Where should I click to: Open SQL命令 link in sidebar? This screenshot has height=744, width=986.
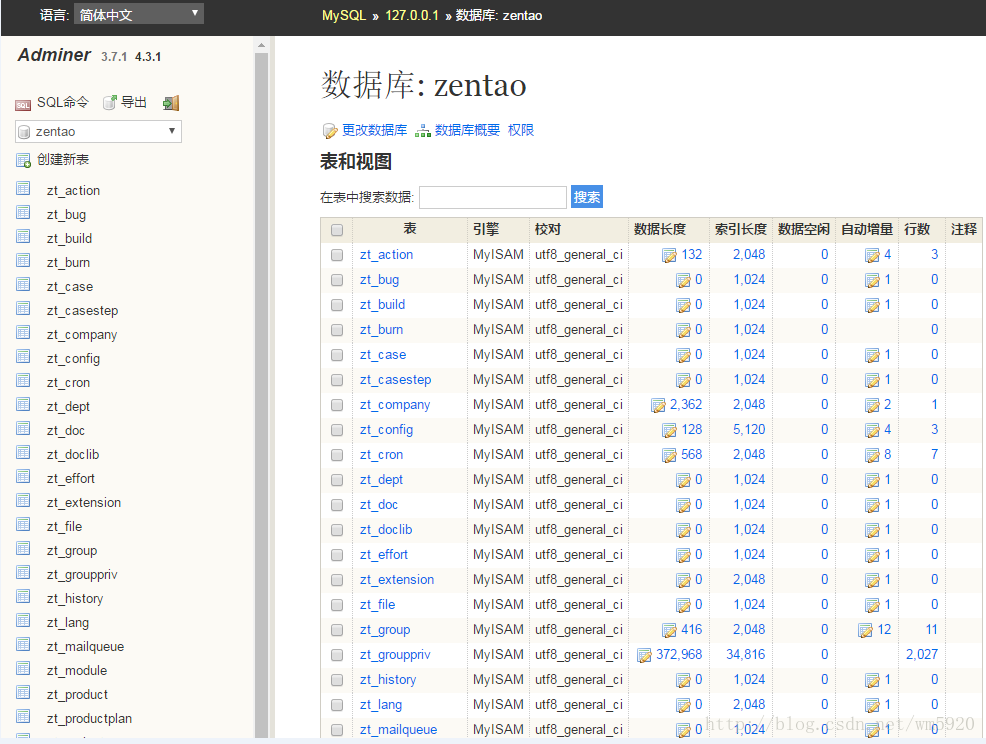pos(63,103)
